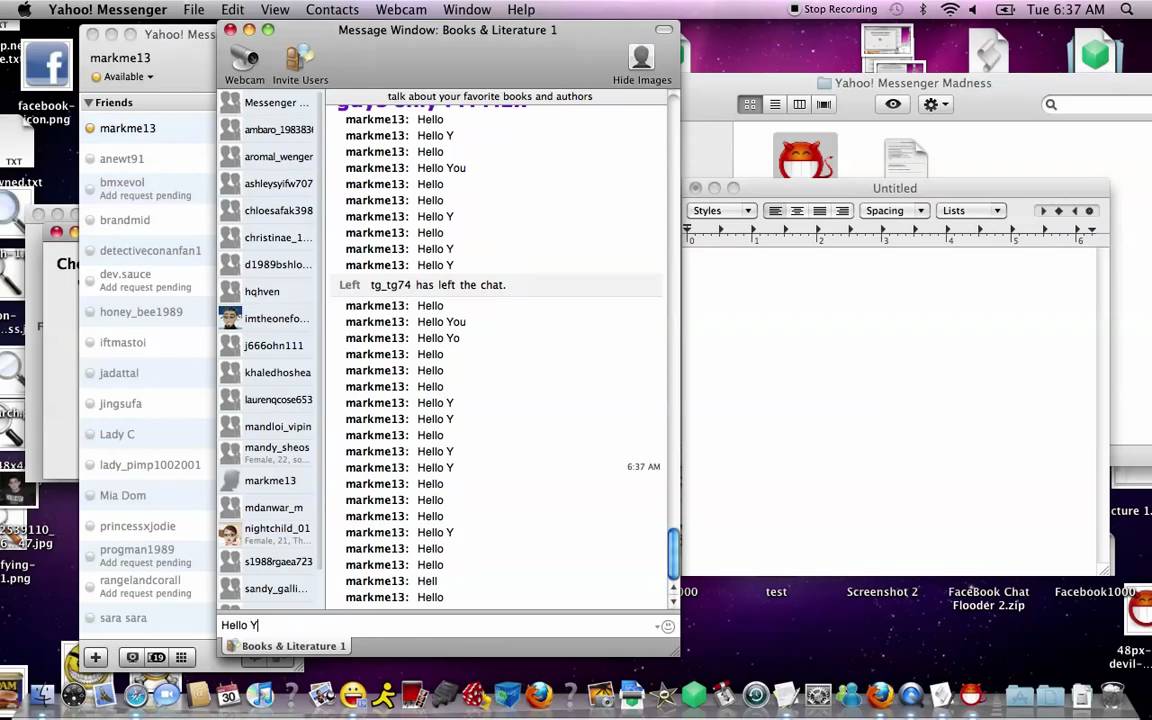Select honey_bee1989 in the friends list
Screen dimensions: 1152x720
click(x=148, y=312)
